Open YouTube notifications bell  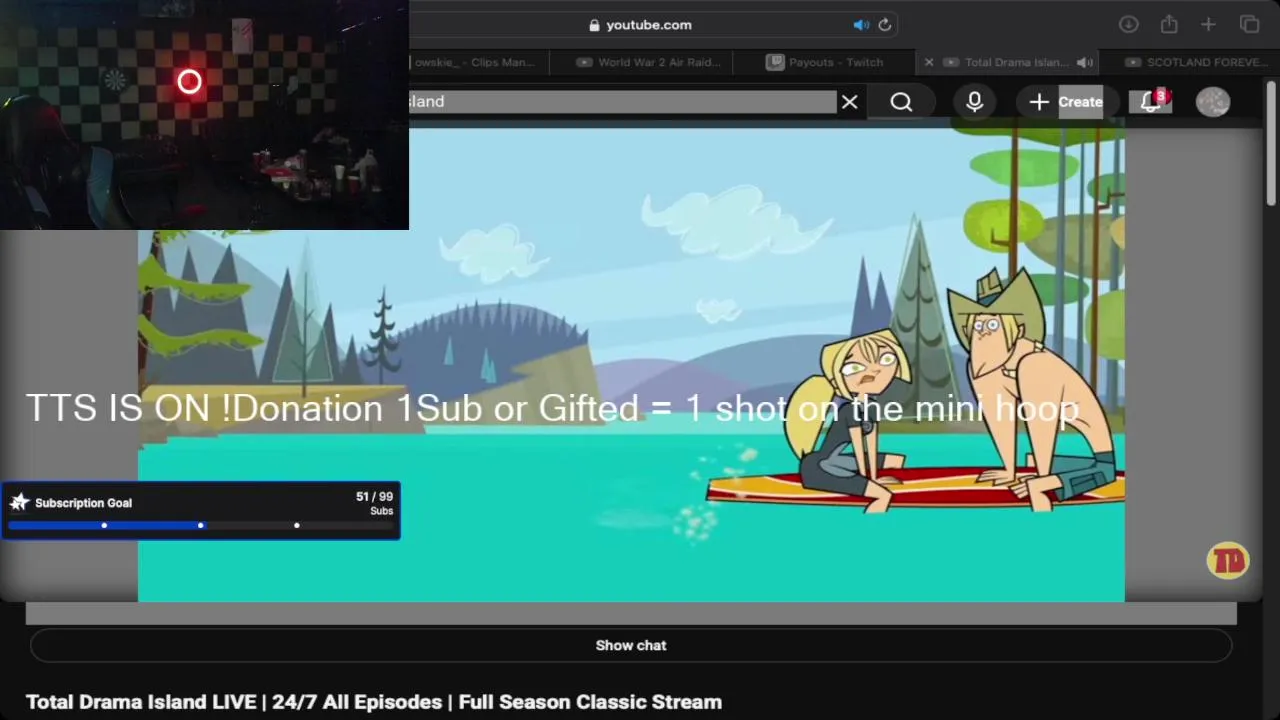(x=1151, y=102)
